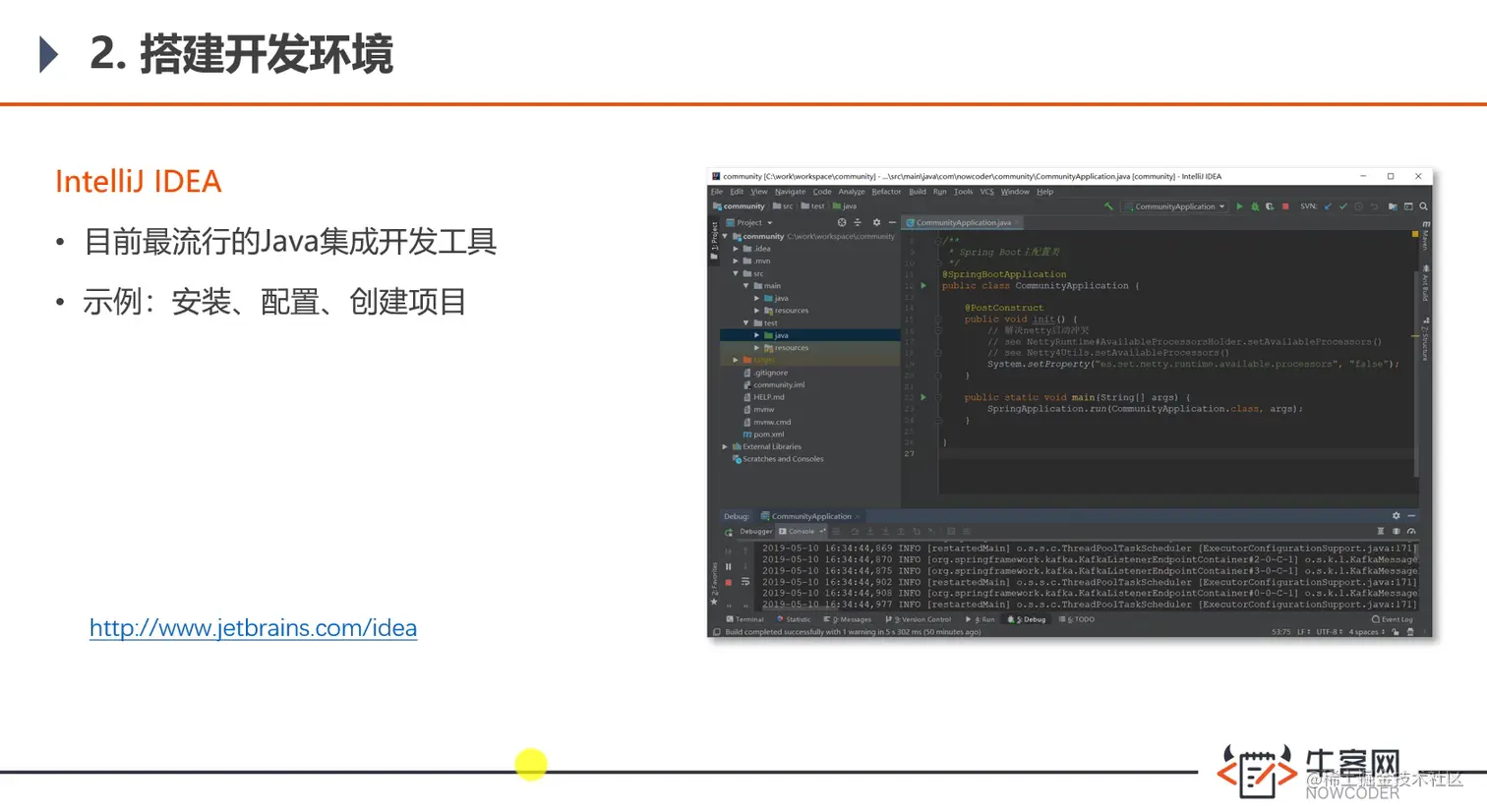Click the red Stop icon in Debug panel
The height and width of the screenshot is (812, 1487).
click(x=728, y=582)
